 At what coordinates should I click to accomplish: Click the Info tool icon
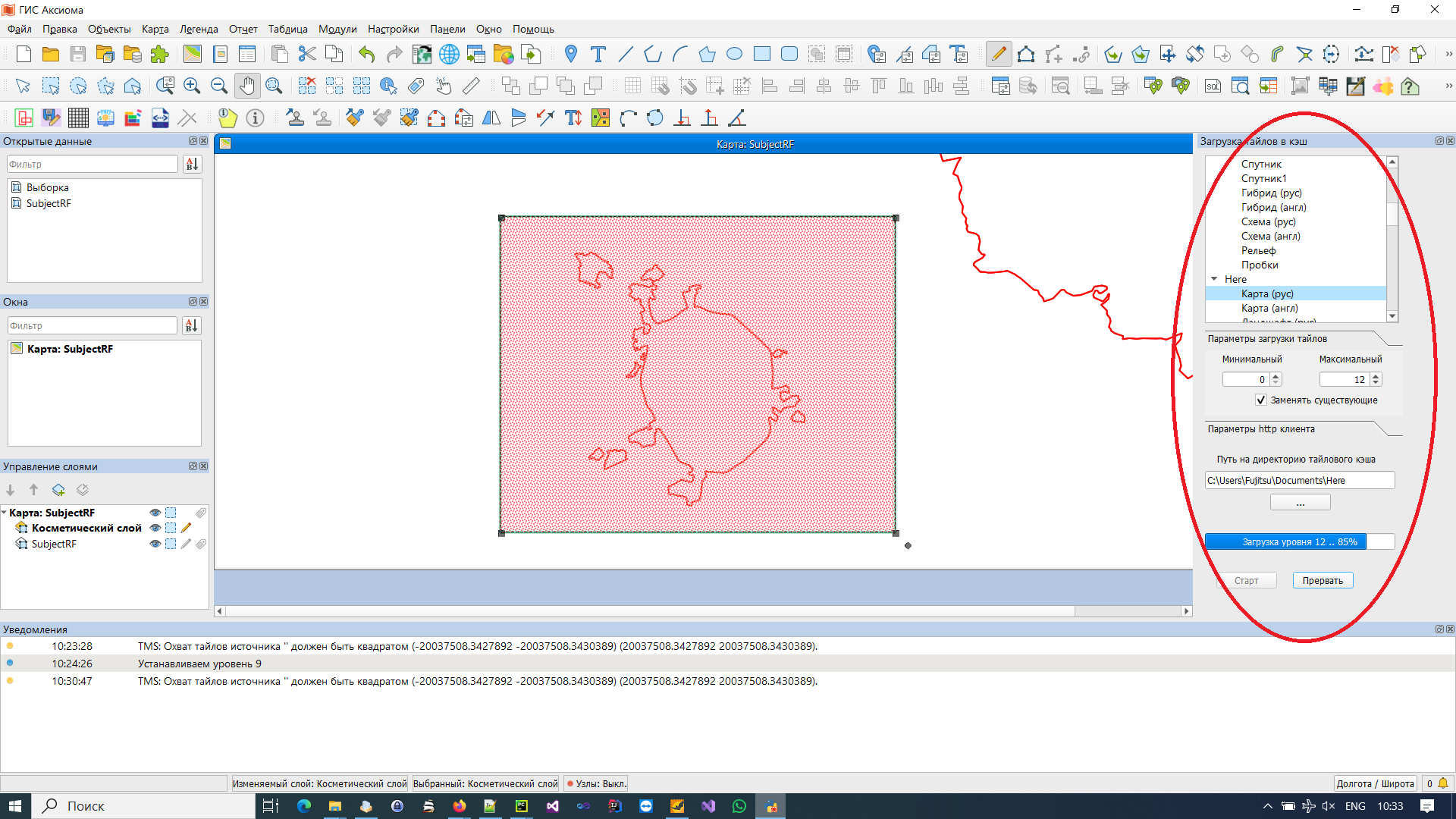coord(256,118)
